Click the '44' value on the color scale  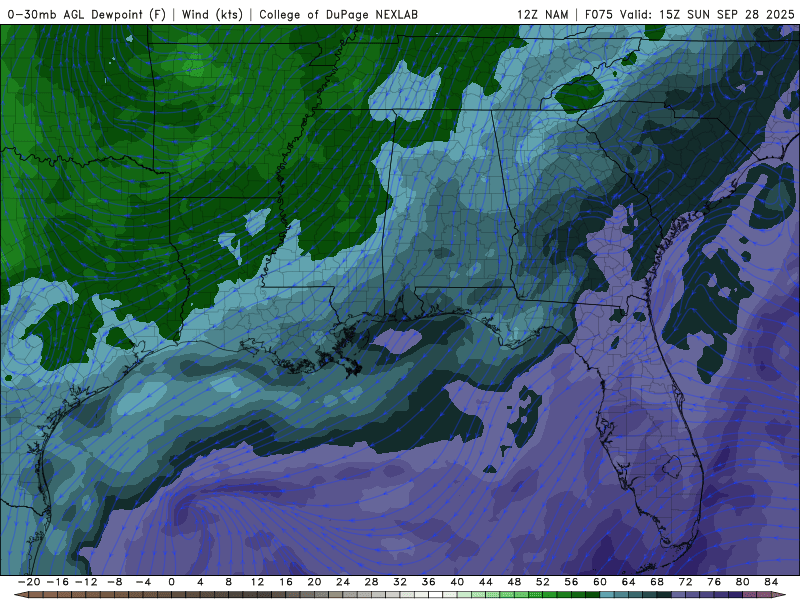[x=486, y=582]
